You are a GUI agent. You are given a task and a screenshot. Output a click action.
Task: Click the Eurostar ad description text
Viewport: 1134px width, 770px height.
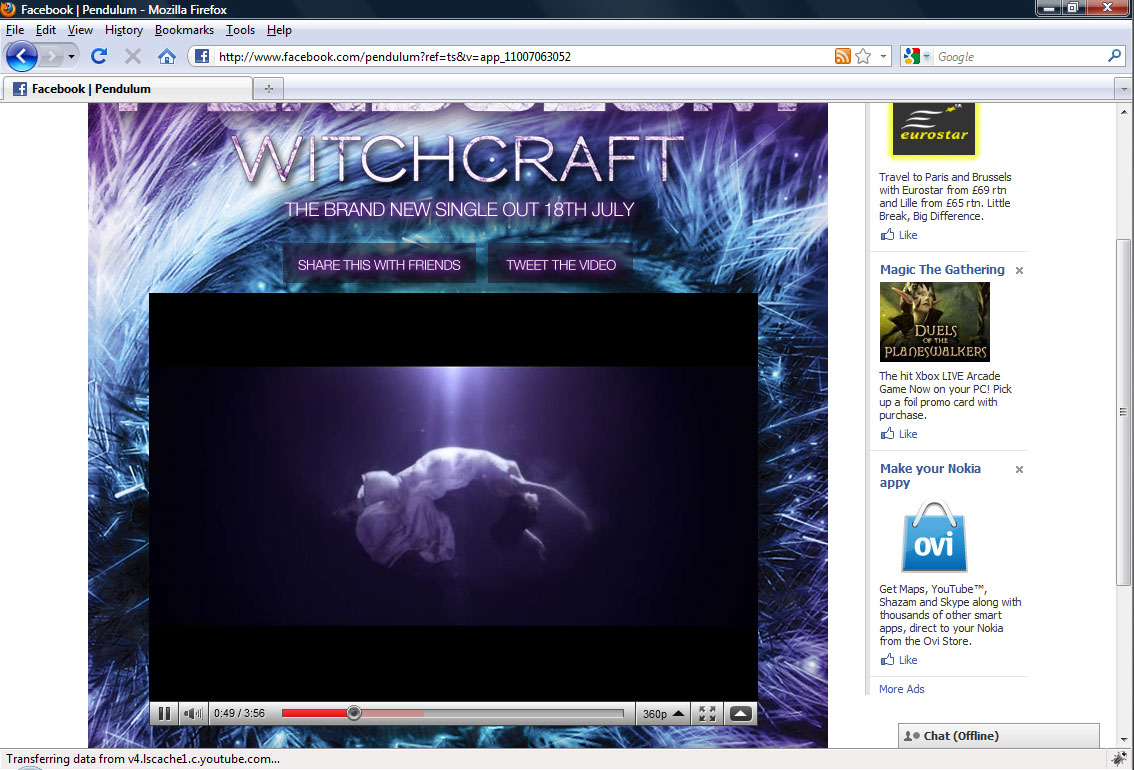945,197
